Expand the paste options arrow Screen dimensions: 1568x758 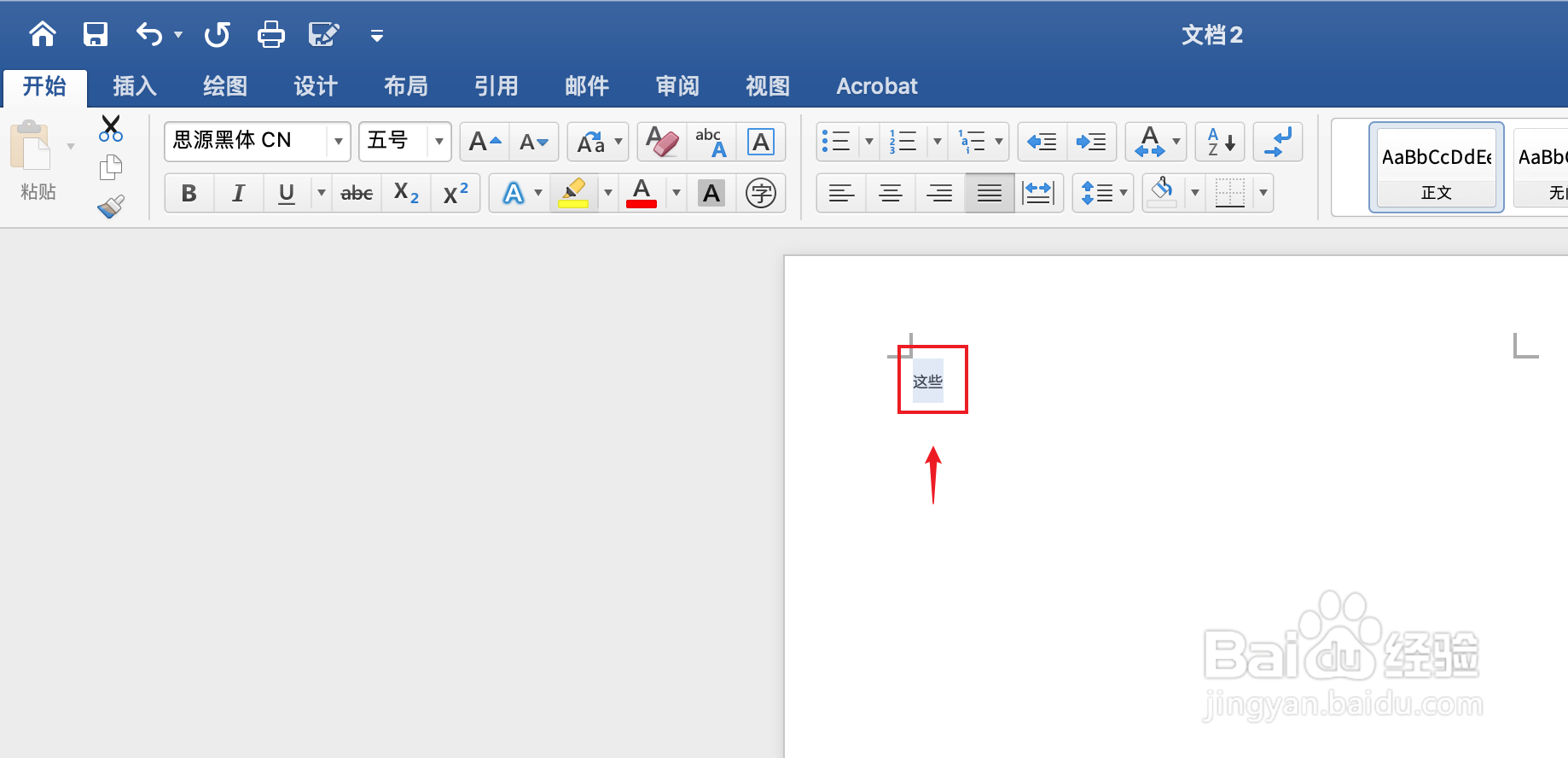71,146
